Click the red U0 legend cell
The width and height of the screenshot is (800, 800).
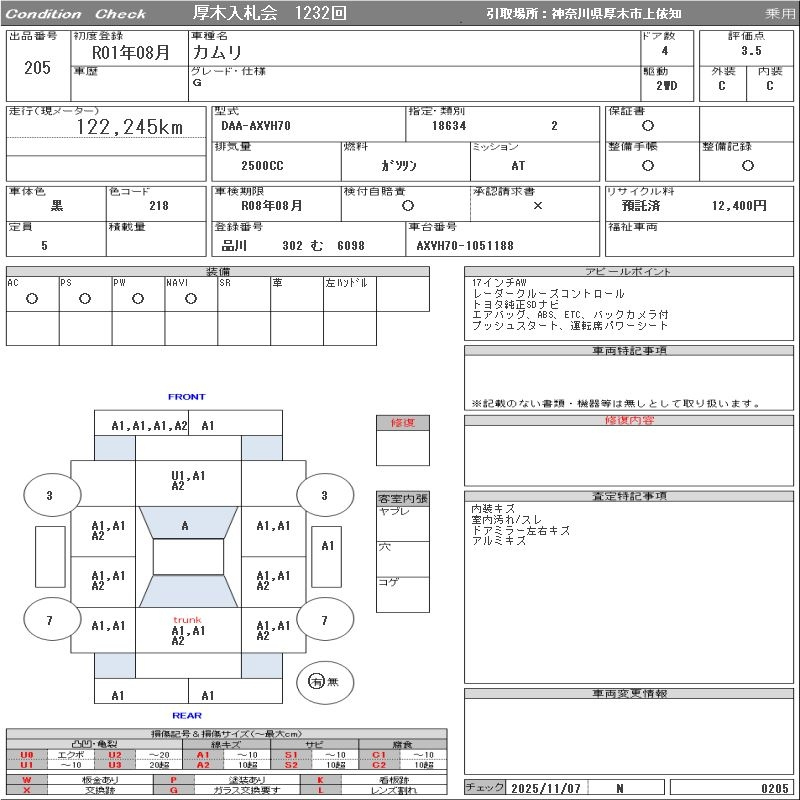27,755
